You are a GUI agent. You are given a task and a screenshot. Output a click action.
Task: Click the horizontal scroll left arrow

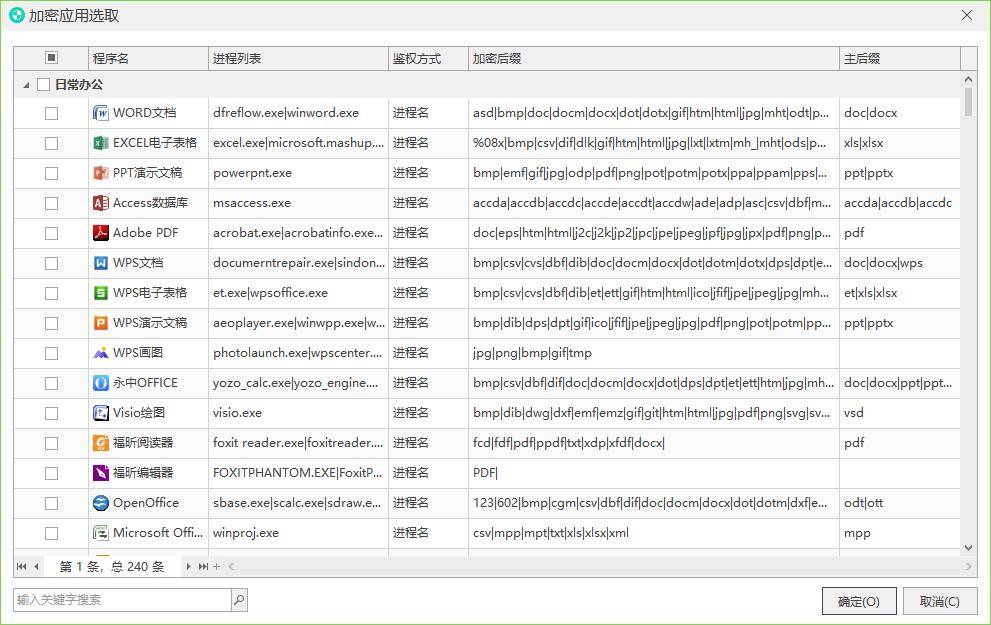pyautogui.click(x=231, y=567)
